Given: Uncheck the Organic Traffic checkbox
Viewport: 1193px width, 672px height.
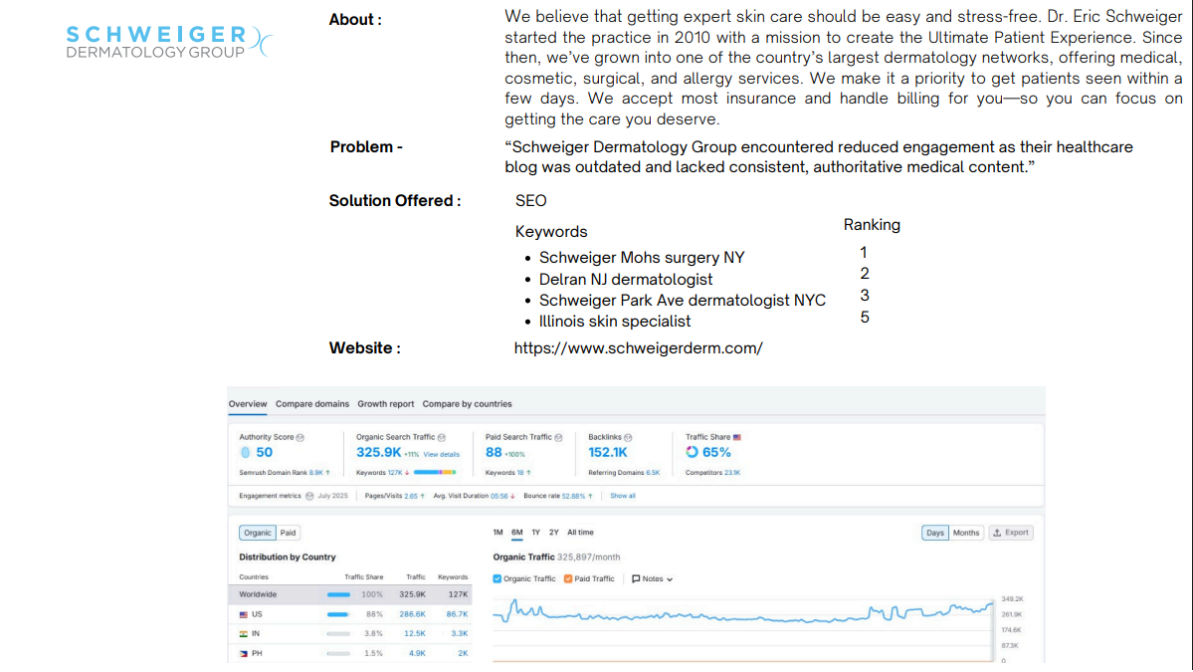Looking at the screenshot, I should click(x=497, y=579).
